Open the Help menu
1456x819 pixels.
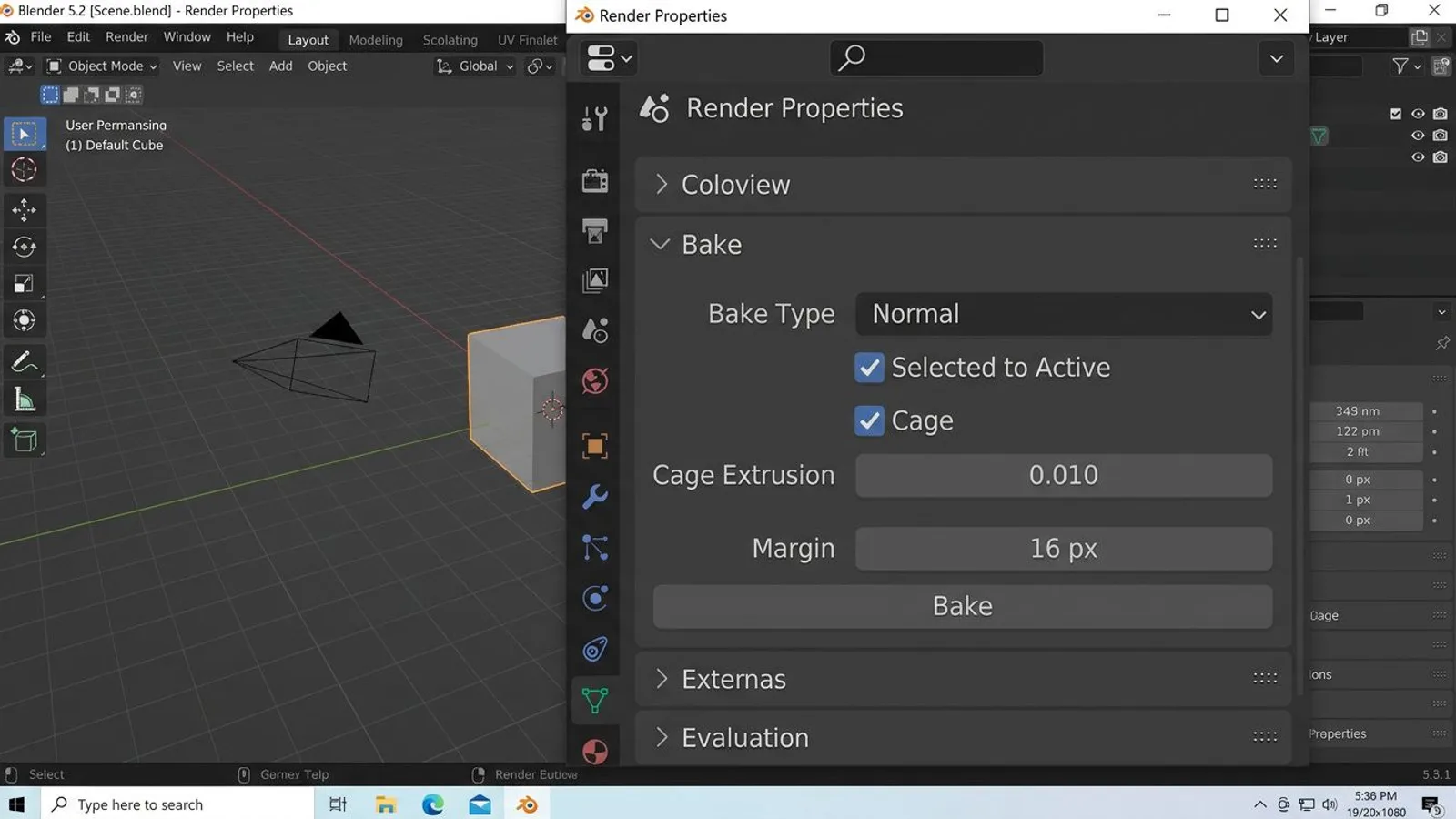[x=240, y=37]
